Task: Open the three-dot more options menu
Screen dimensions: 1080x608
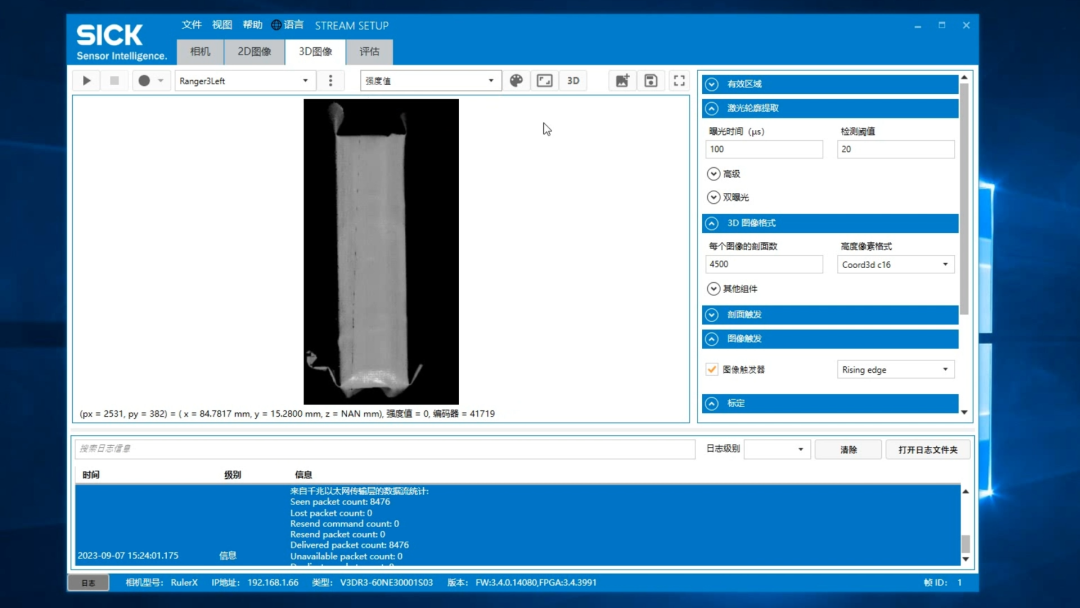Action: pos(331,81)
